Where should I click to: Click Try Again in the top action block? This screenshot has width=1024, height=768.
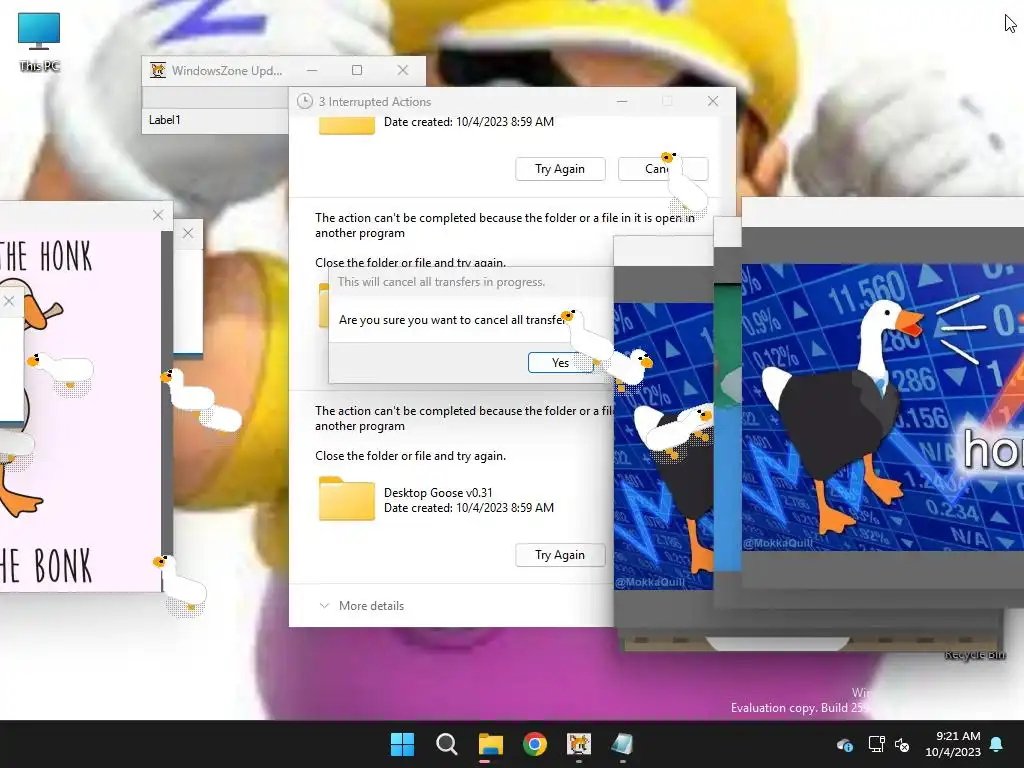(560, 169)
